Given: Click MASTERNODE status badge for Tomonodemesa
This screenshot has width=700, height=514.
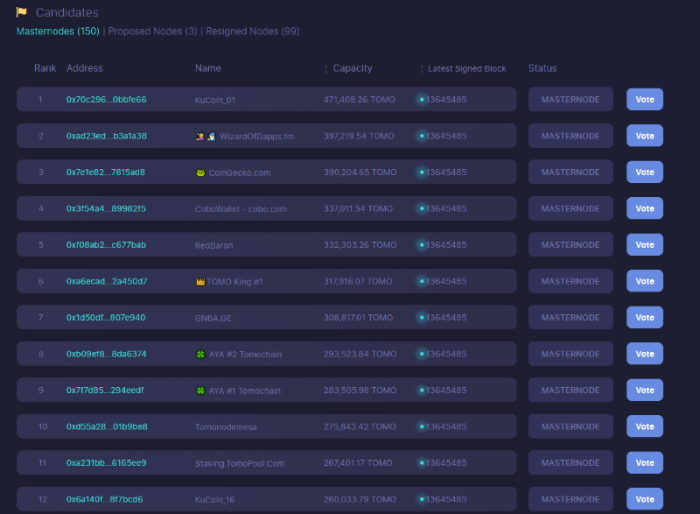Looking at the screenshot, I should 571,426.
